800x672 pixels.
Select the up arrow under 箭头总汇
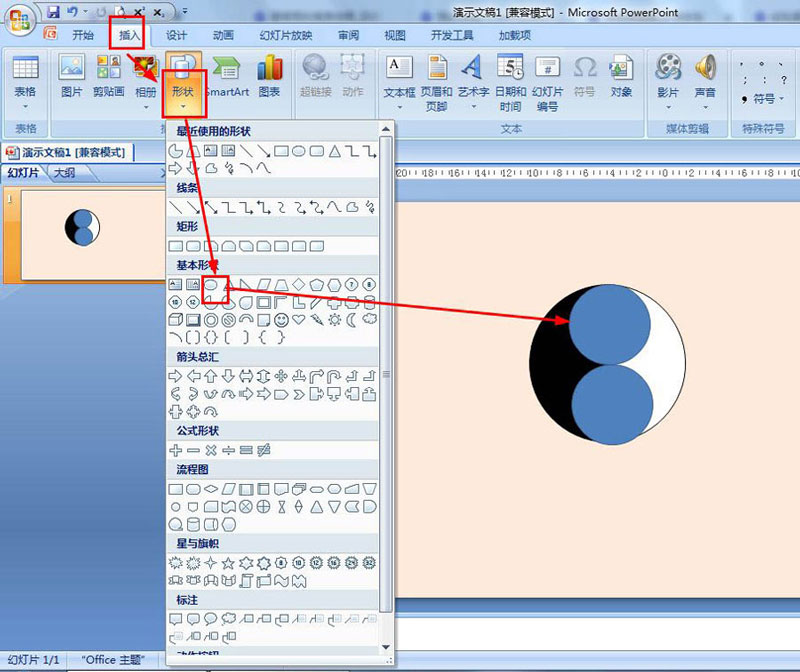pos(210,377)
